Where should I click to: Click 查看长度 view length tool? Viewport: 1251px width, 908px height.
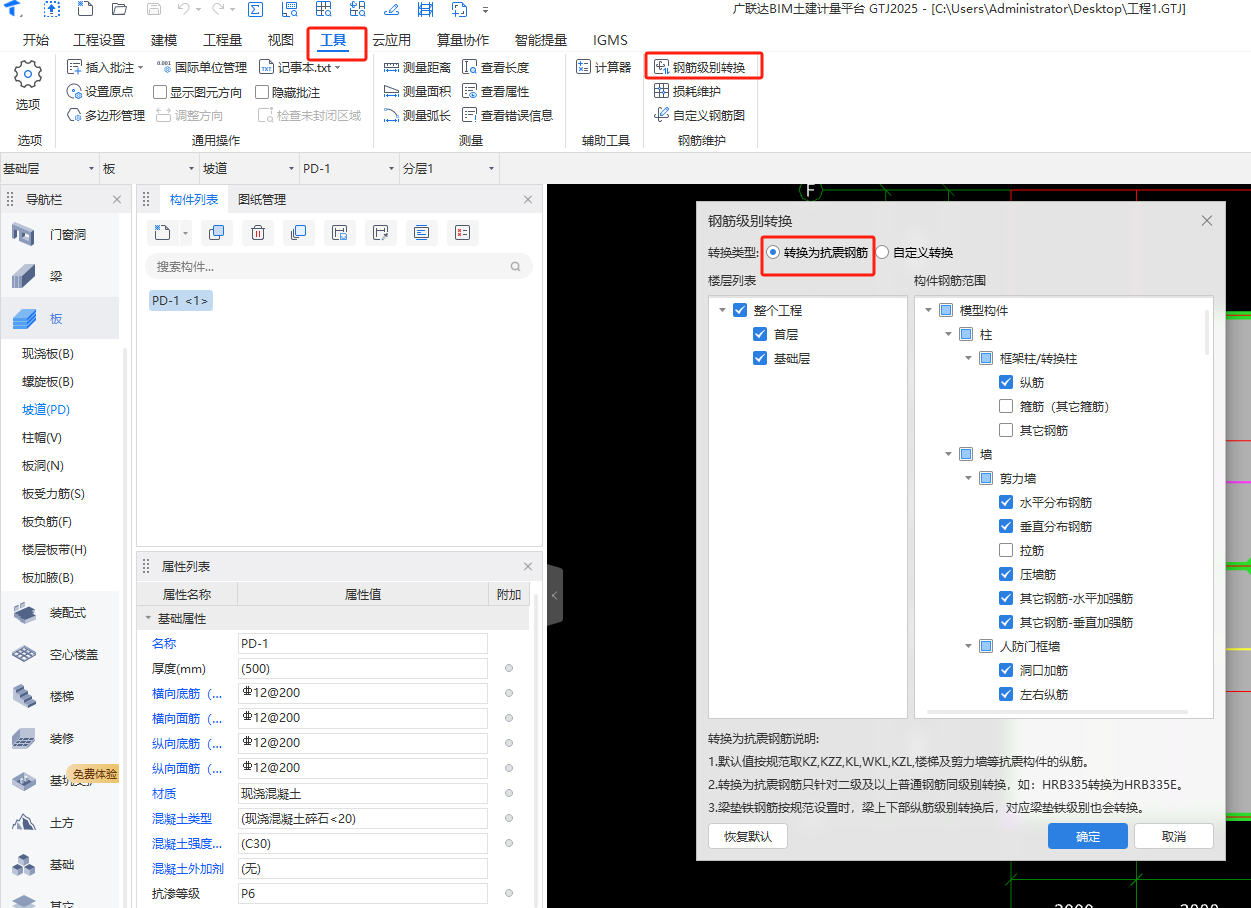point(496,67)
